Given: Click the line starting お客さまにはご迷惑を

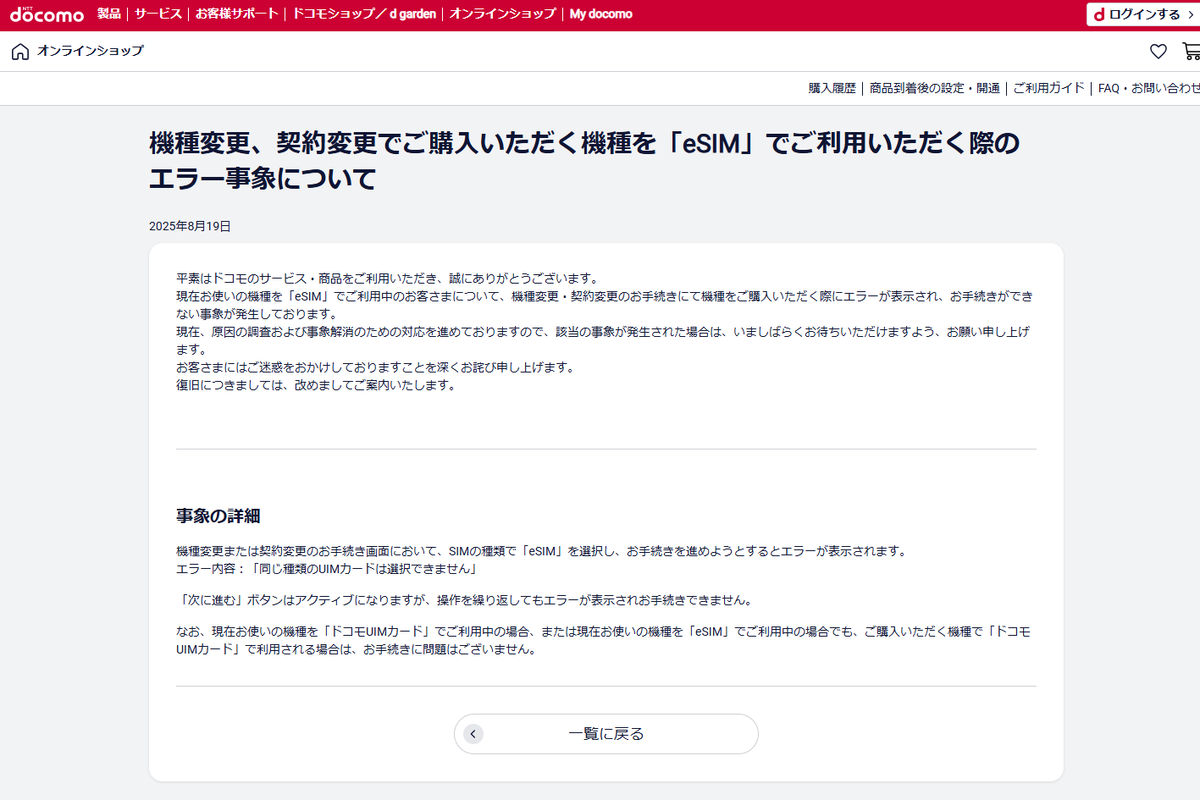Looking at the screenshot, I should 375,367.
